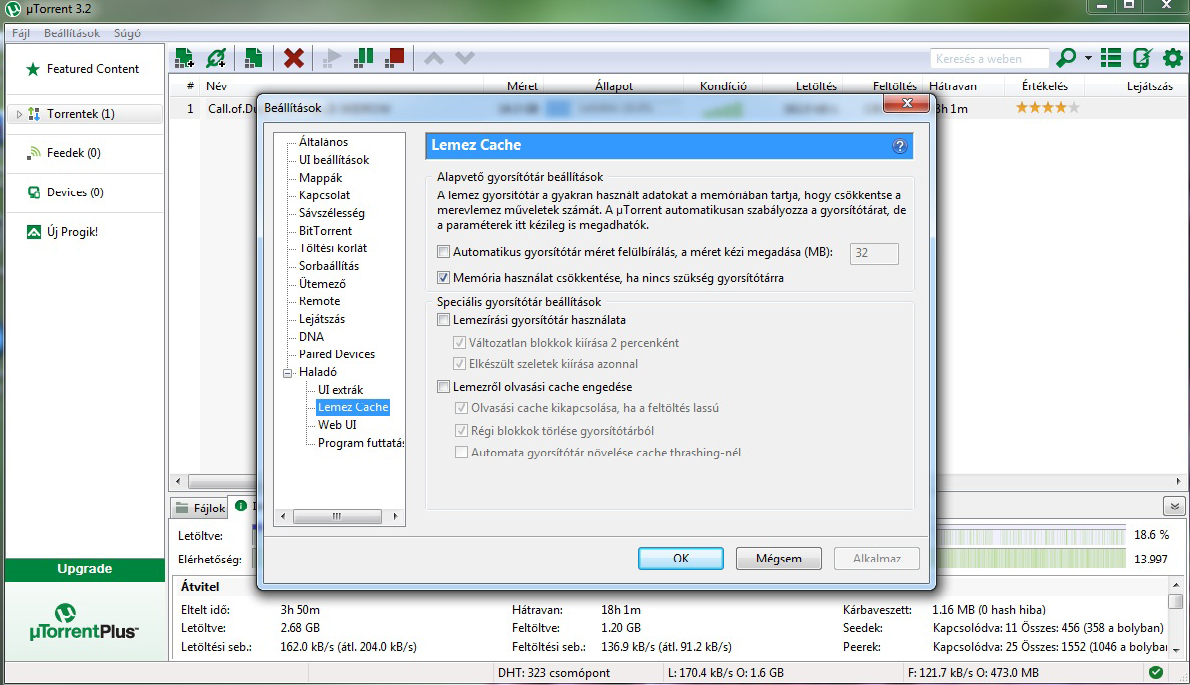Click the remote device icon in toolbar

tap(1142, 58)
